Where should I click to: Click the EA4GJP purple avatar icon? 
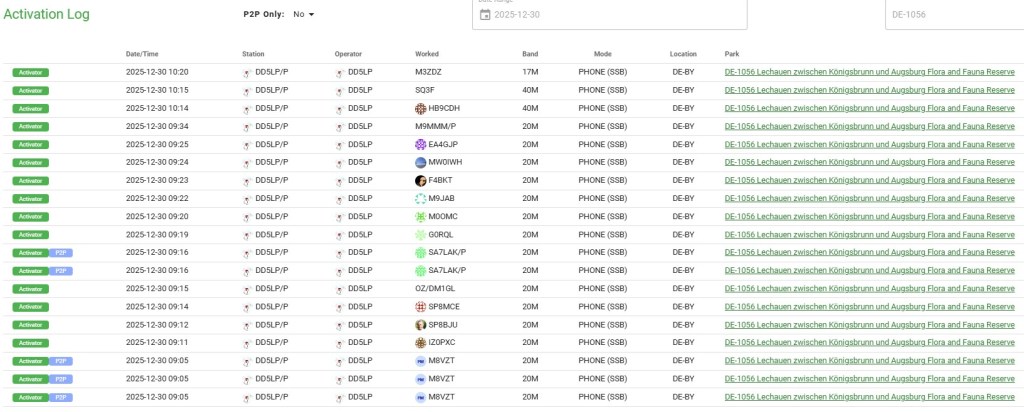(421, 144)
